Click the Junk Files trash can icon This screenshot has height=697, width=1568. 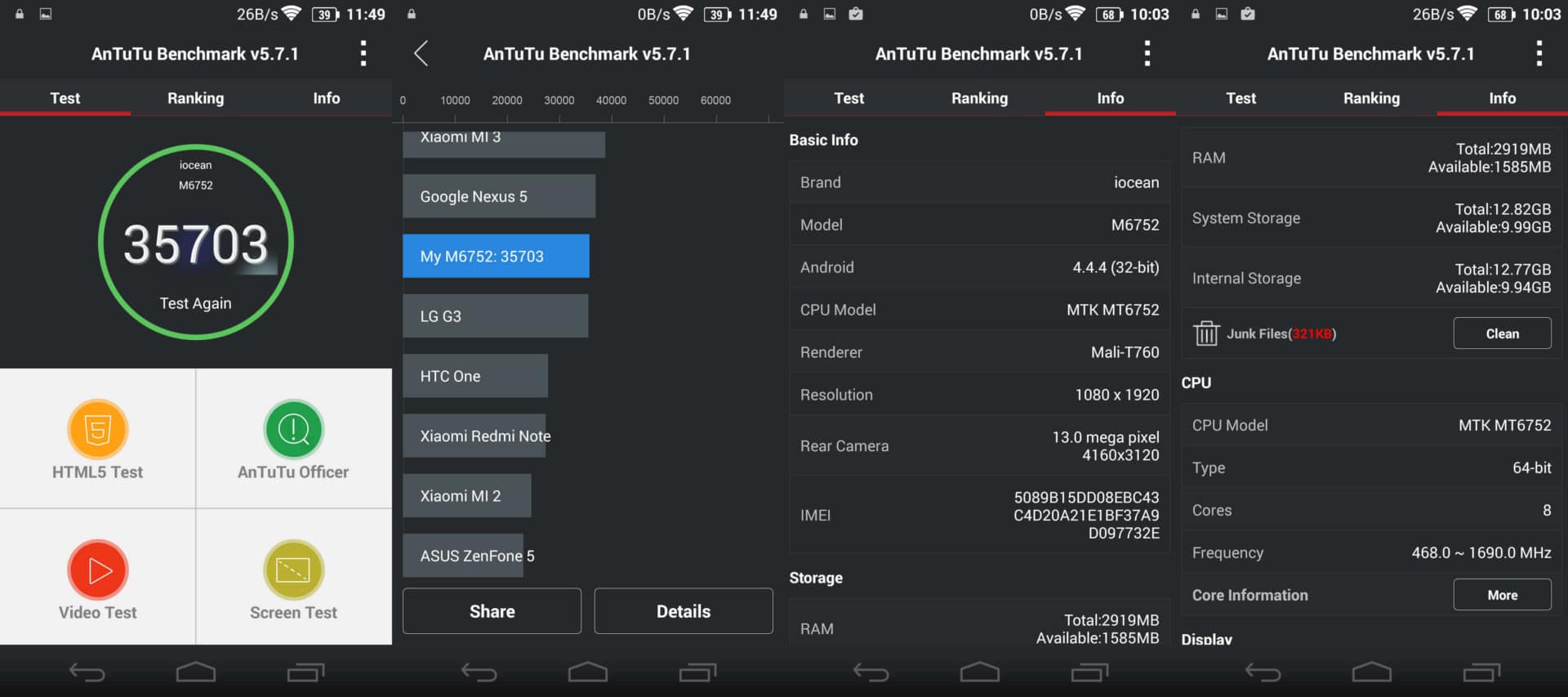(1206, 333)
